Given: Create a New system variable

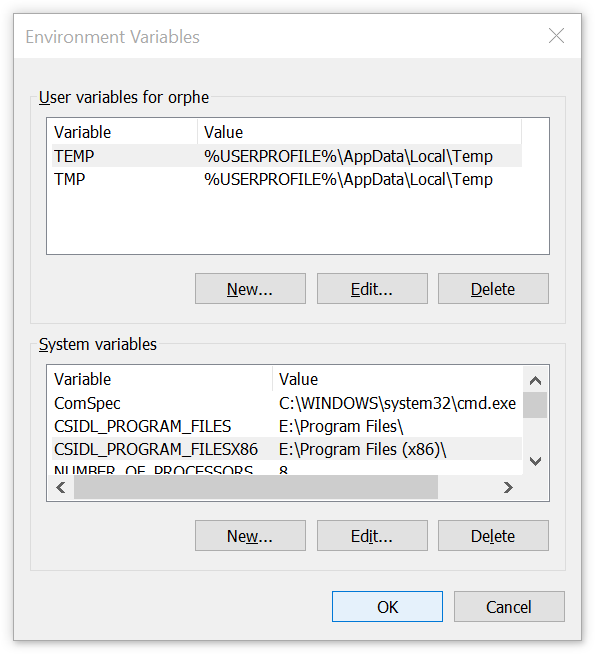Looking at the screenshot, I should click(250, 536).
